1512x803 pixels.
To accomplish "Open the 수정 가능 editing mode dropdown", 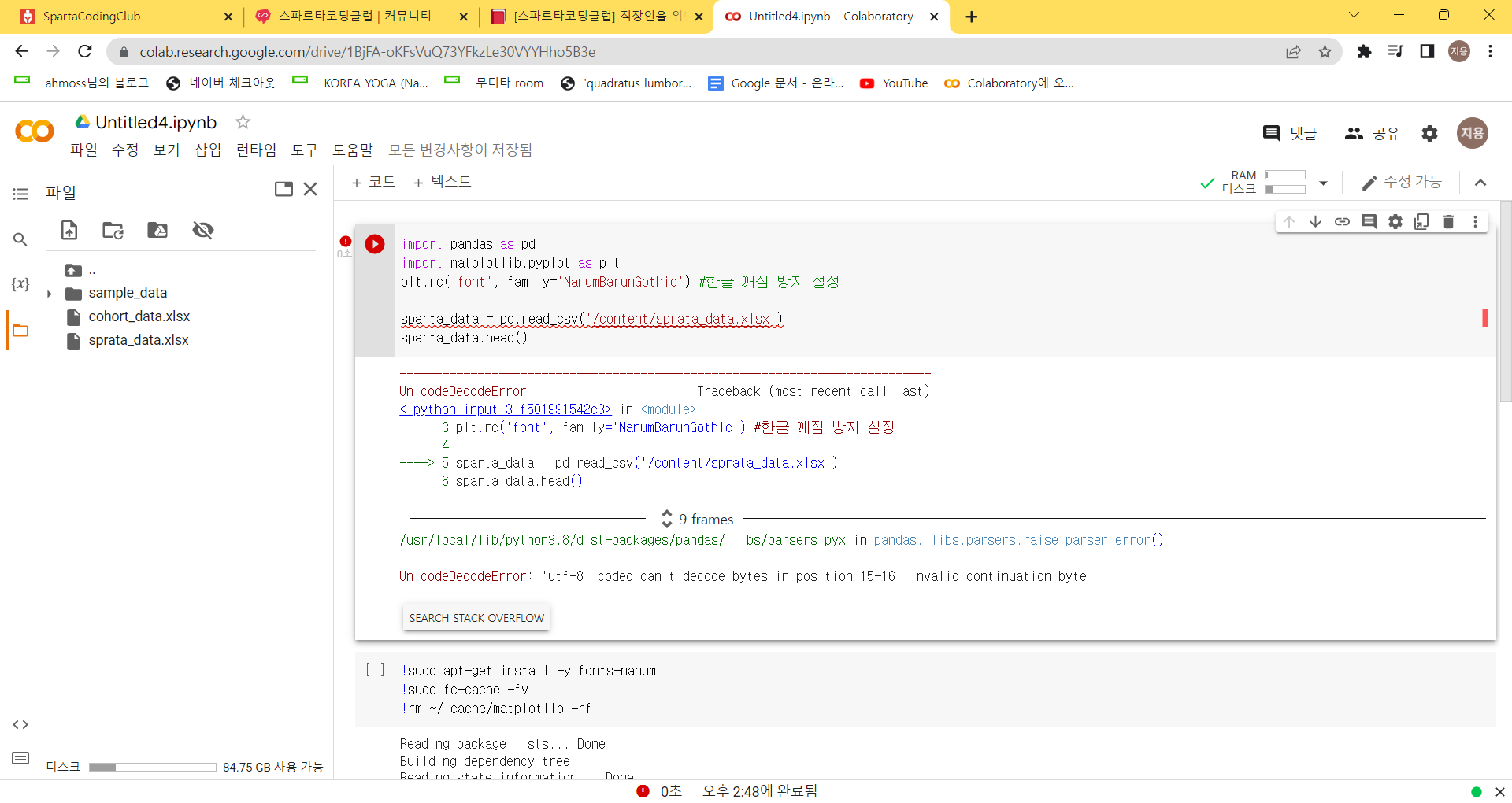I will click(x=1401, y=182).
